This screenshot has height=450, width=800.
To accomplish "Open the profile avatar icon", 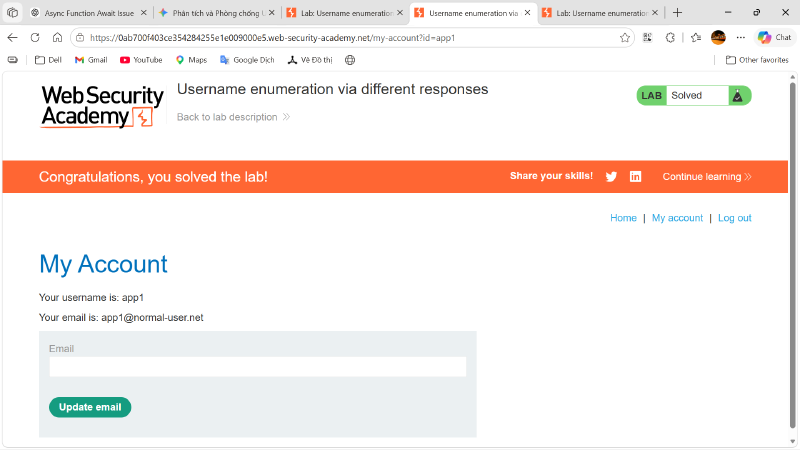I will click(x=718, y=37).
